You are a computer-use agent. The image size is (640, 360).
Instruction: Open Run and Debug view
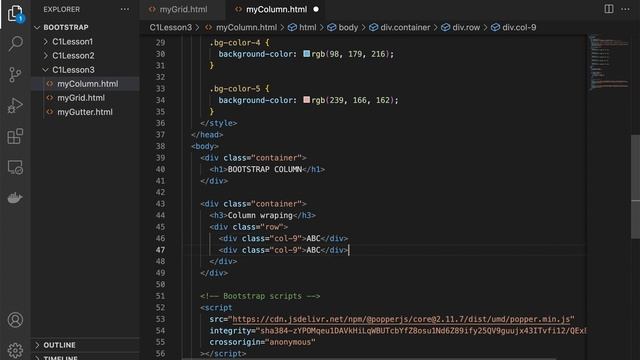pyautogui.click(x=15, y=105)
